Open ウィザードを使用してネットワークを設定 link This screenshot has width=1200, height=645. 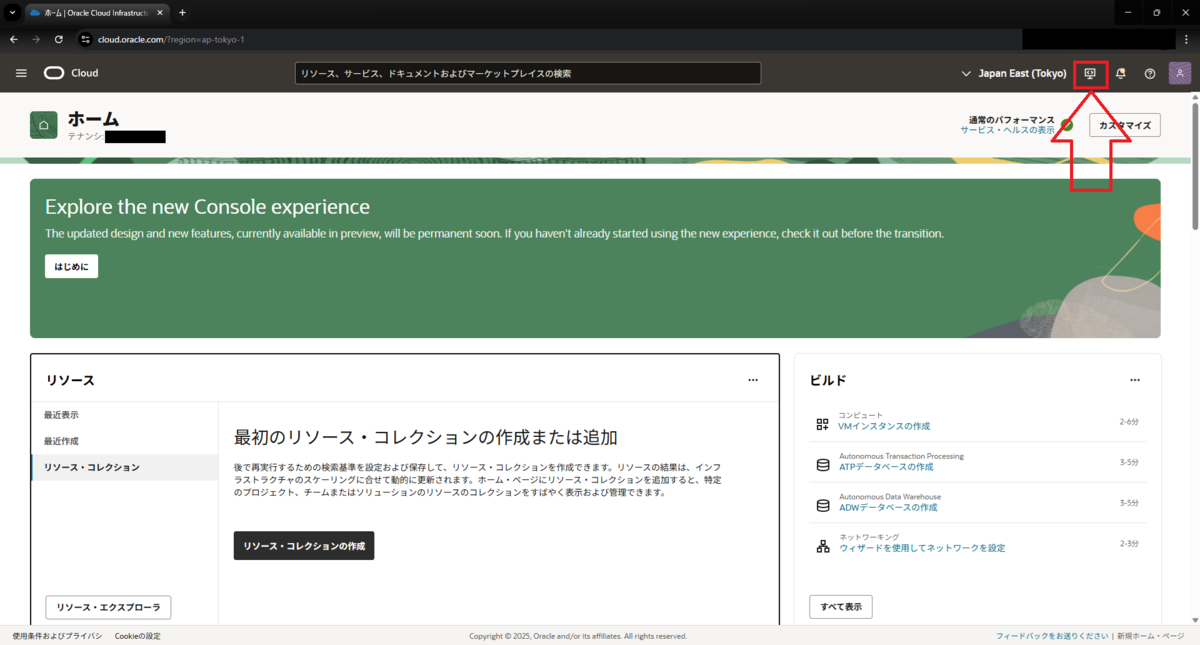pyautogui.click(x=922, y=548)
